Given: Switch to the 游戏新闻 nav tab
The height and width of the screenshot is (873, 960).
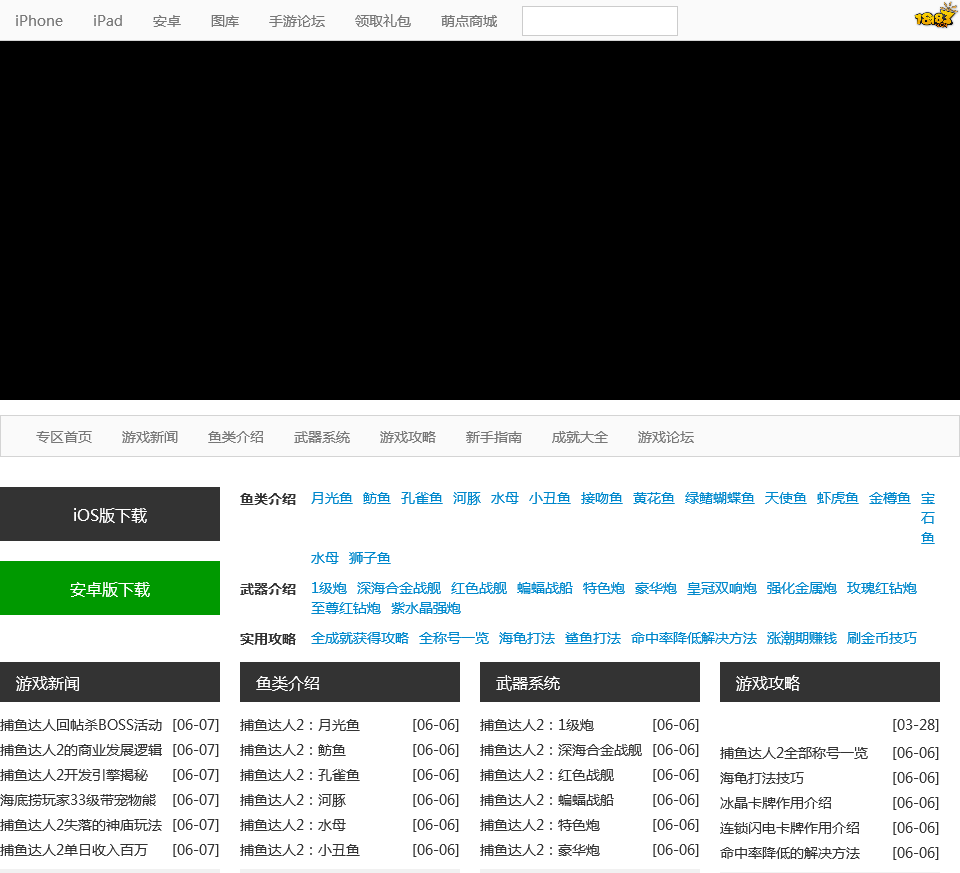Looking at the screenshot, I should (150, 437).
